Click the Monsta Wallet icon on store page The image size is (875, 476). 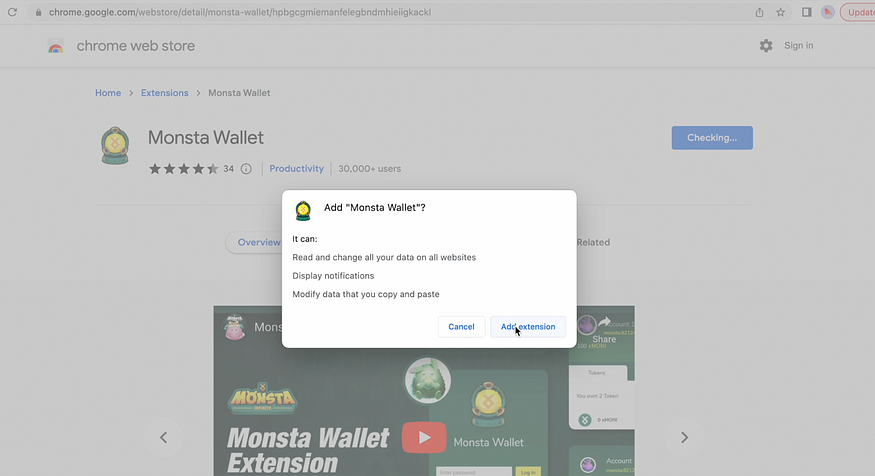click(115, 146)
